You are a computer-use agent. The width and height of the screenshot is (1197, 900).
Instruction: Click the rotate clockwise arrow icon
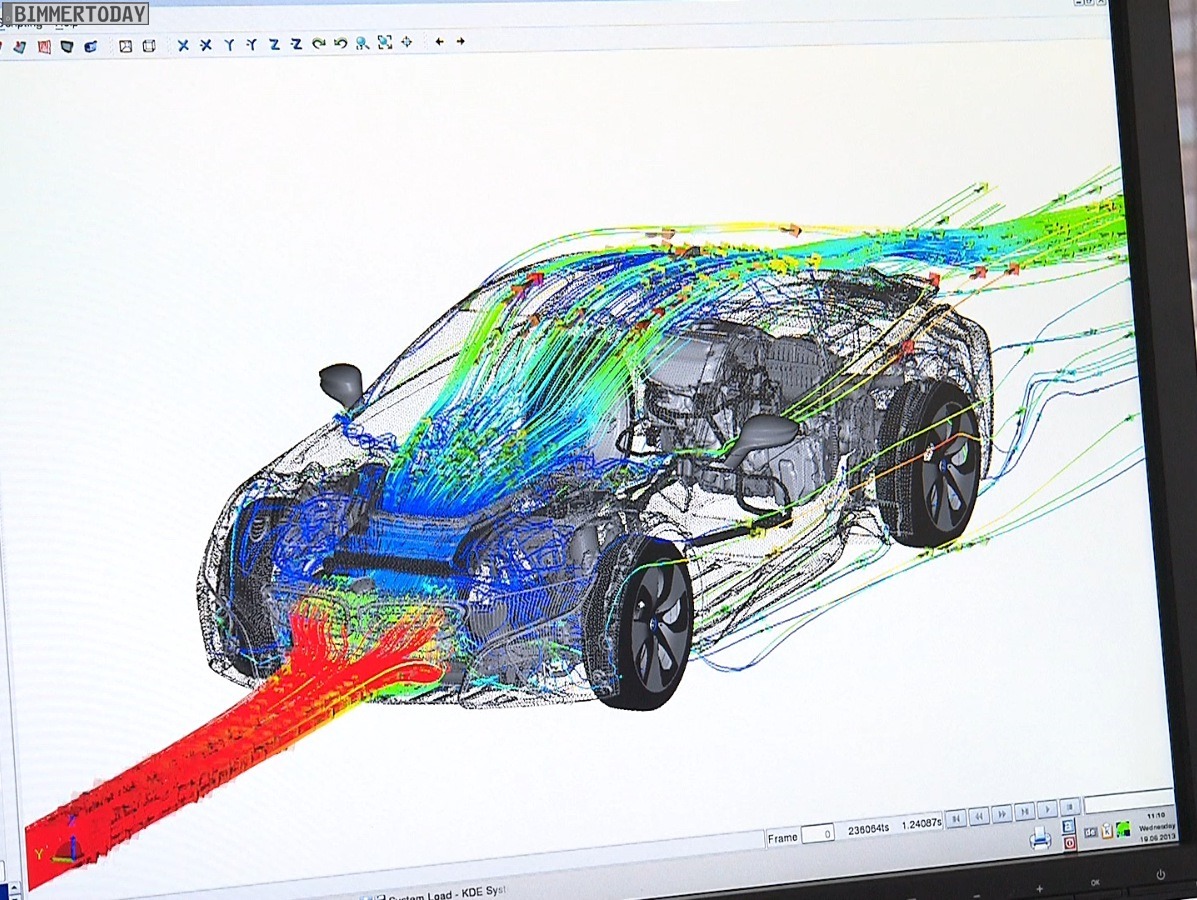pos(318,44)
